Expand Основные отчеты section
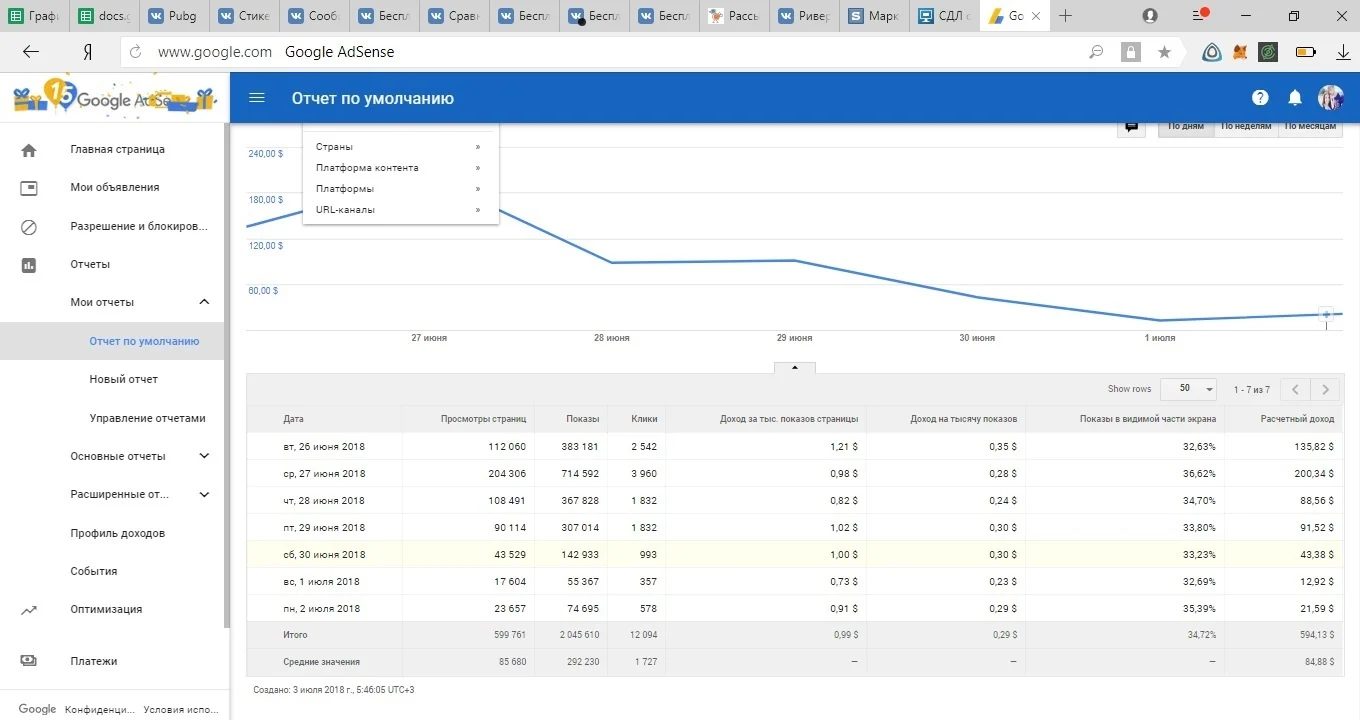Screen dimensions: 1360x720 click(x=205, y=456)
